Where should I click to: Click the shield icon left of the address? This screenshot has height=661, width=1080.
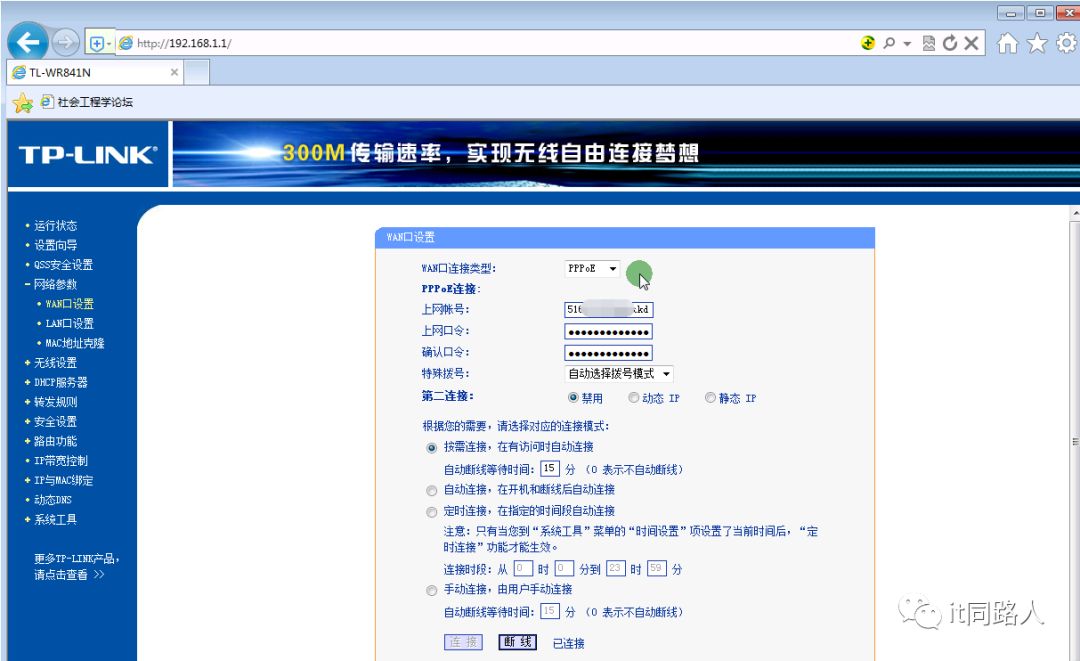coord(97,43)
